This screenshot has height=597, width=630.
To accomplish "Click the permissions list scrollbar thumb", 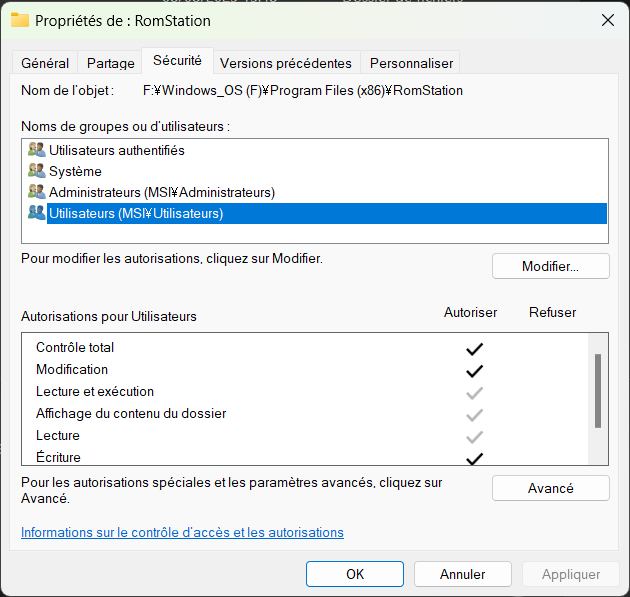I will [598, 391].
